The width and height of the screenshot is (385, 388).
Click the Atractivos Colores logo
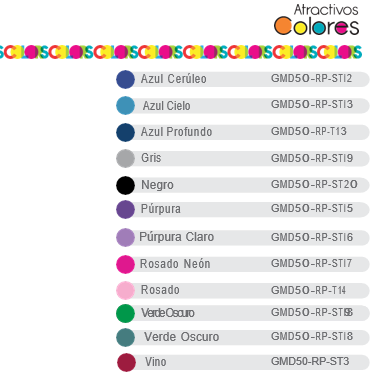(x=316, y=19)
